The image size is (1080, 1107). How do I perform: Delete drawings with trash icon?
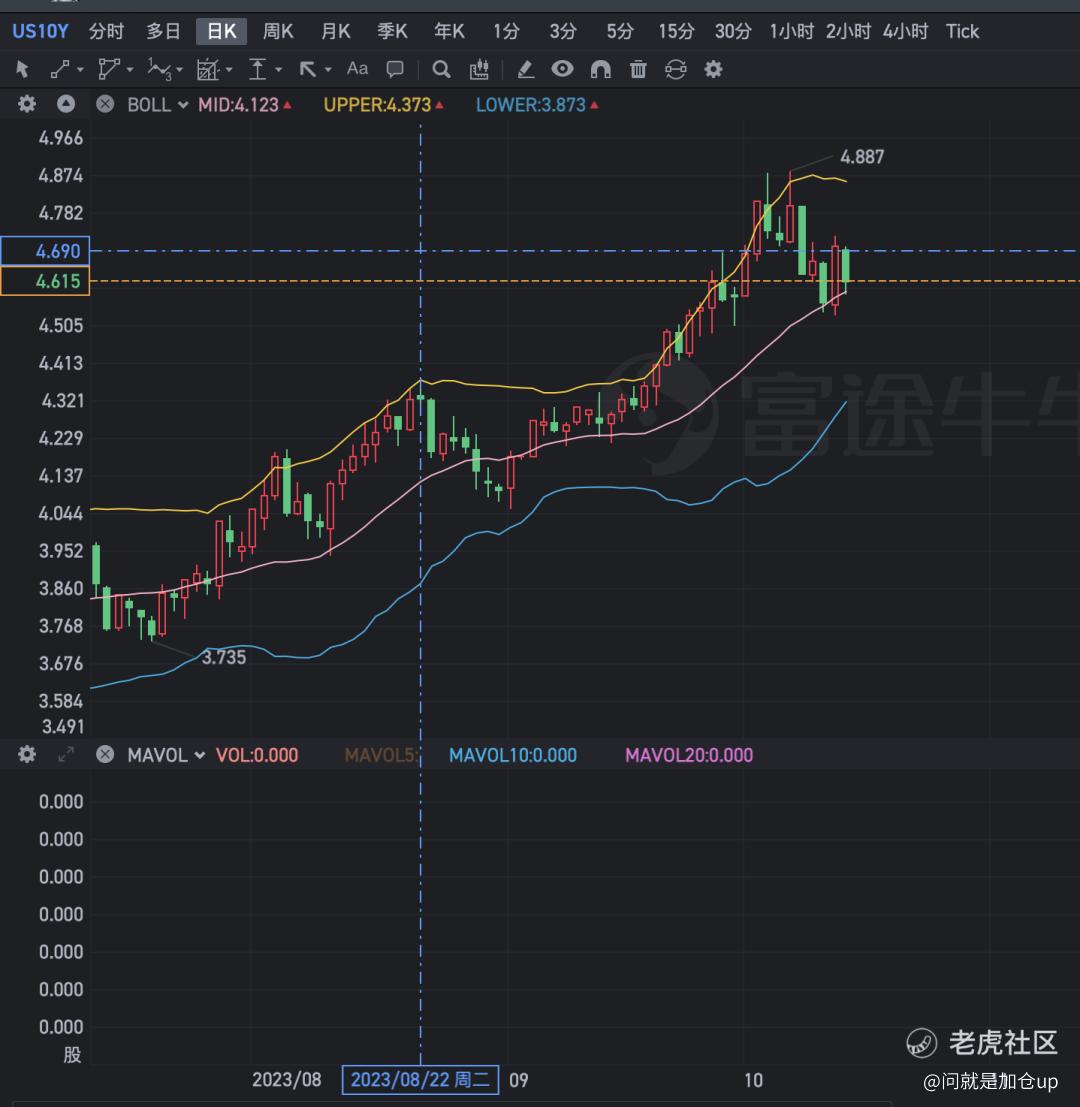click(x=638, y=69)
